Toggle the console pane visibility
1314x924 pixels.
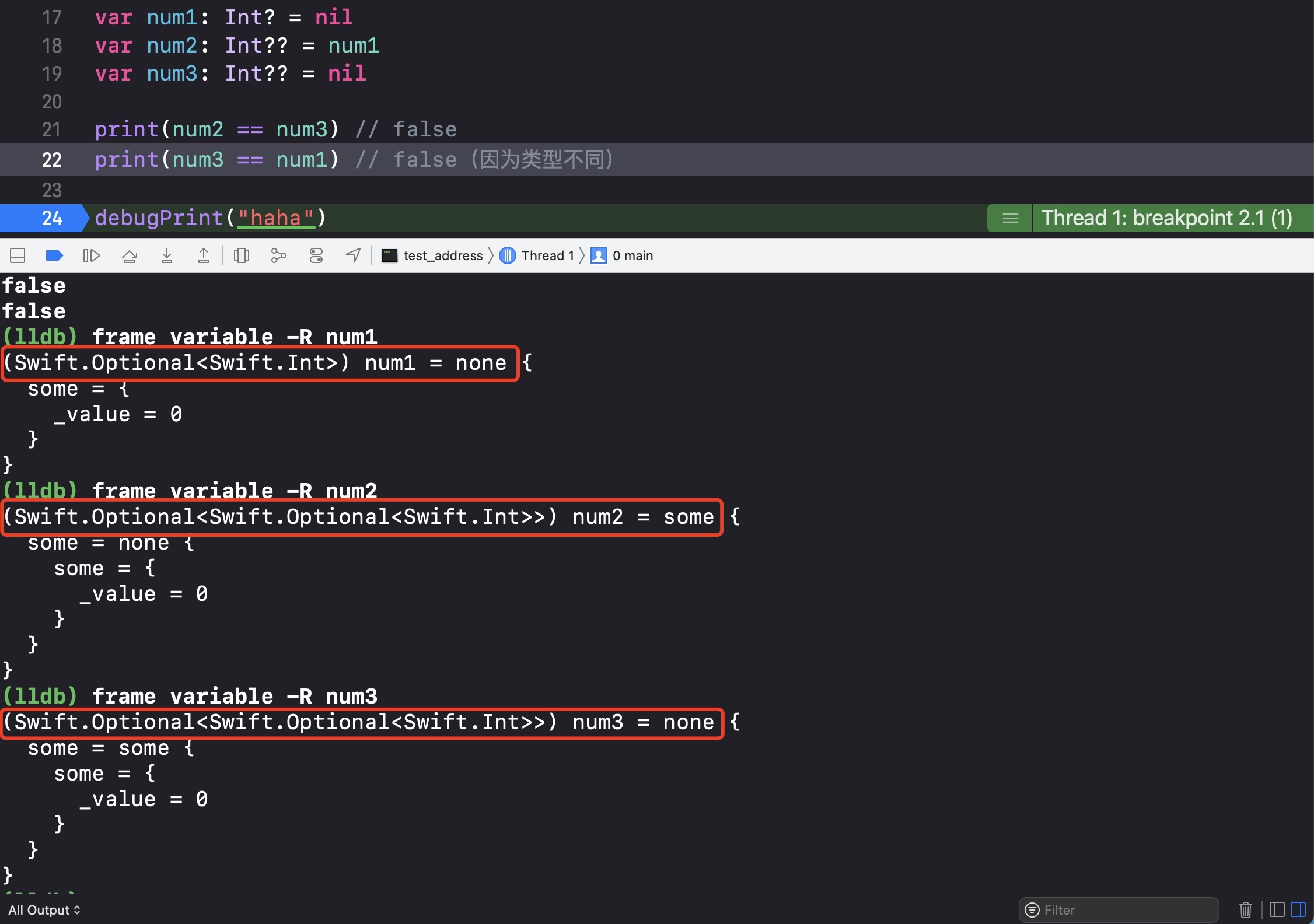click(1298, 910)
